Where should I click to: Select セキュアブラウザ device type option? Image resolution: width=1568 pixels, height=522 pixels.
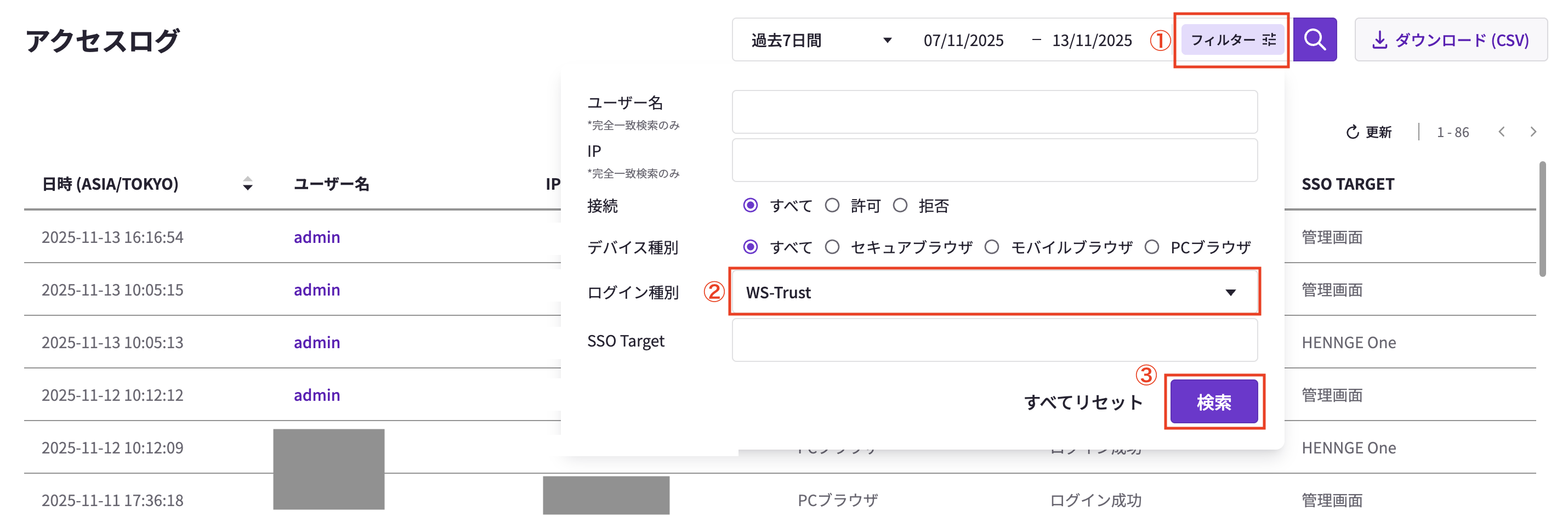tap(832, 247)
